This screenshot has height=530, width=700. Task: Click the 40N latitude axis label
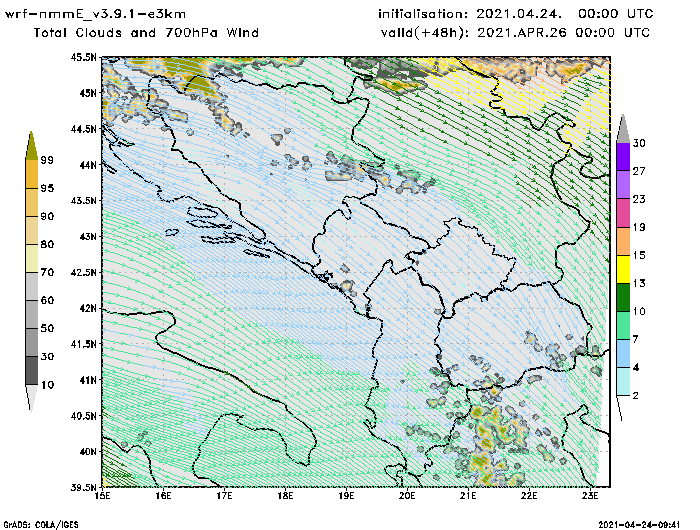point(88,451)
